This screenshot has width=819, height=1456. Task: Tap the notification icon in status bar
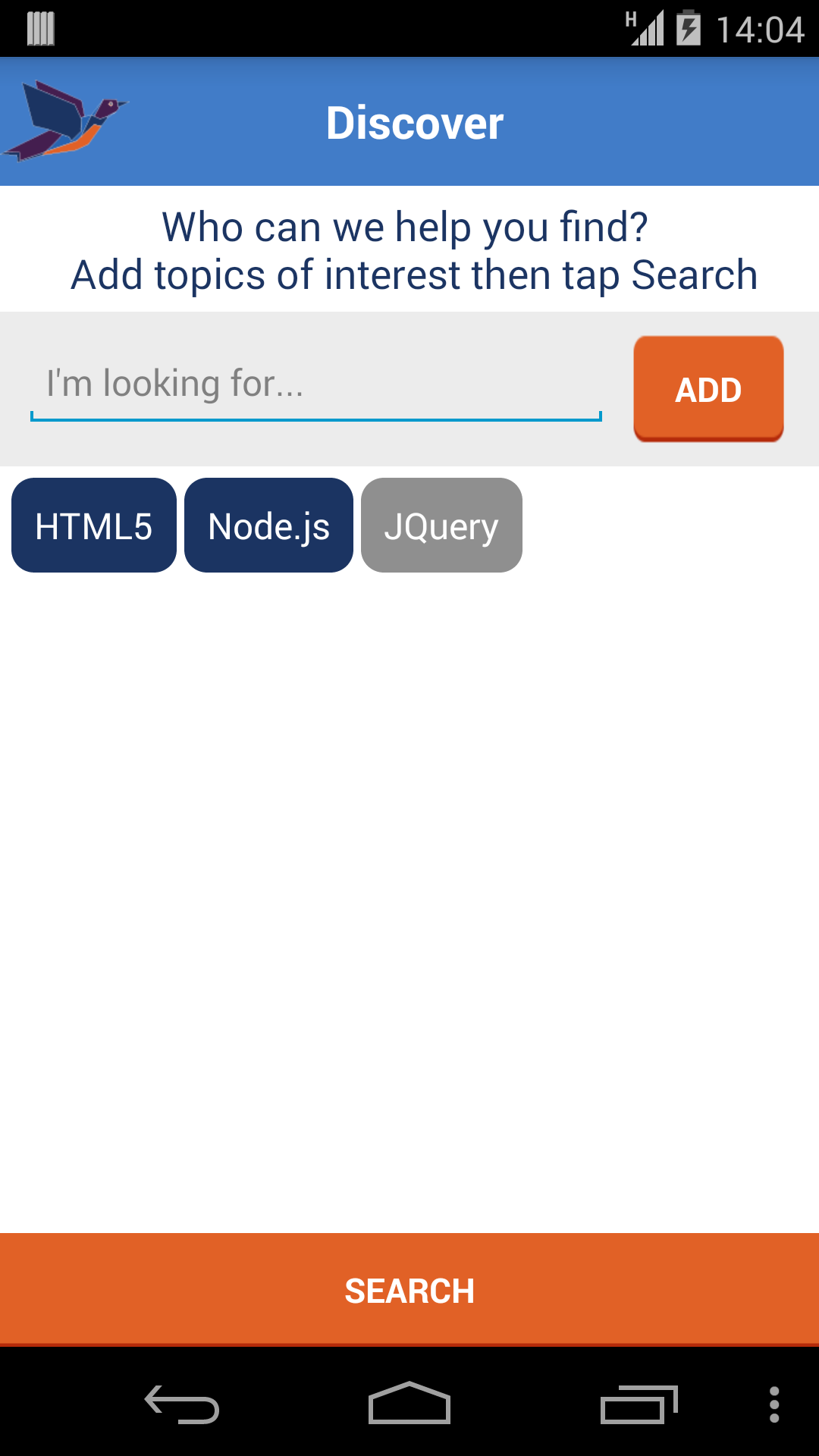point(41,29)
